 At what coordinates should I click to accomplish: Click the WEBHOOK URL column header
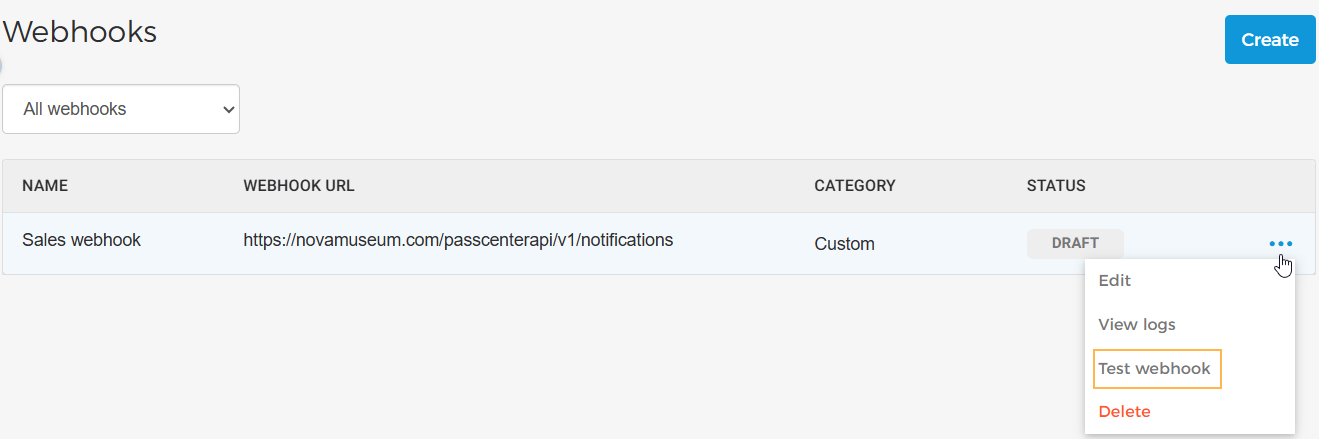[x=299, y=186]
